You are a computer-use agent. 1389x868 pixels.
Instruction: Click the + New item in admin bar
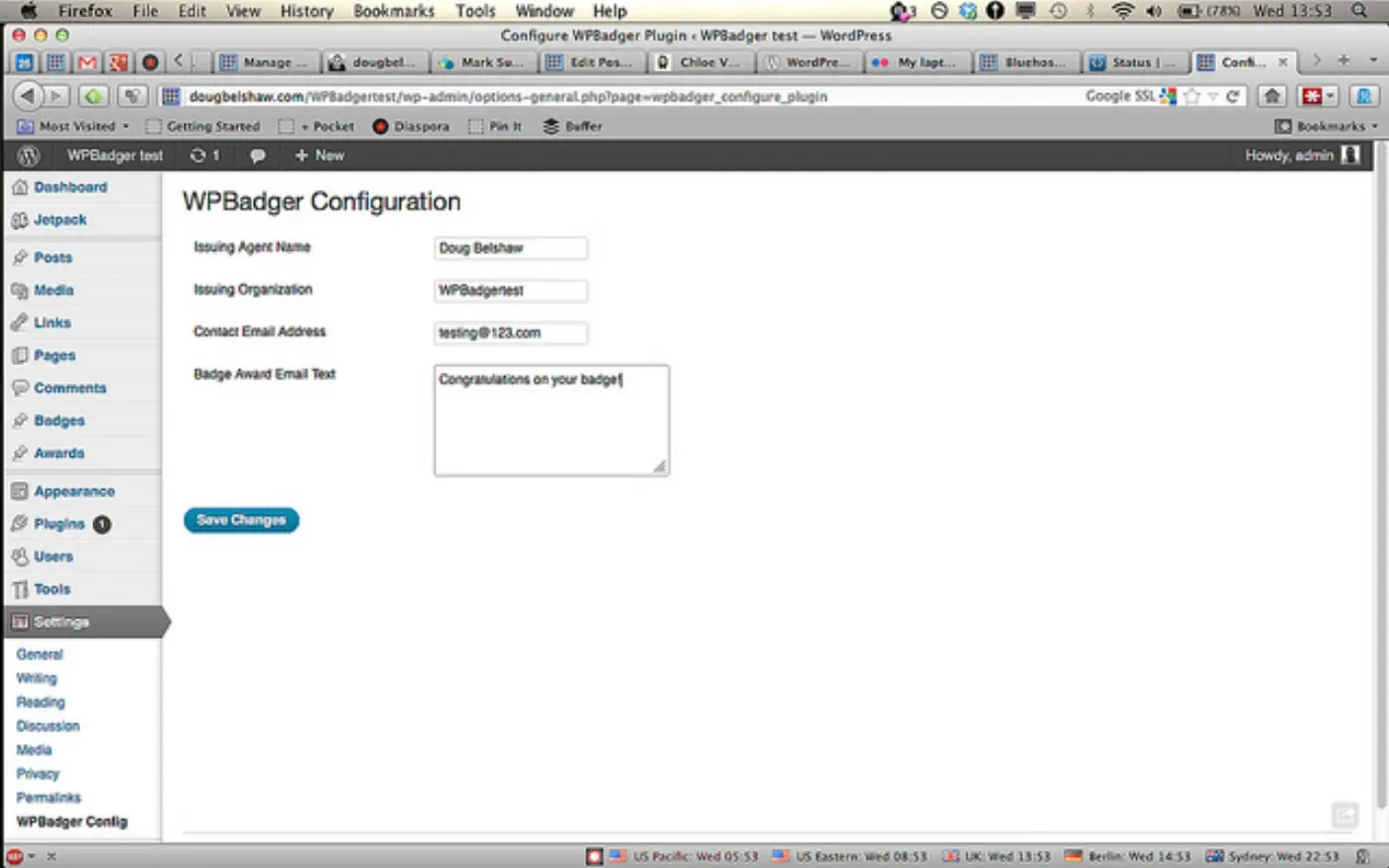point(319,156)
